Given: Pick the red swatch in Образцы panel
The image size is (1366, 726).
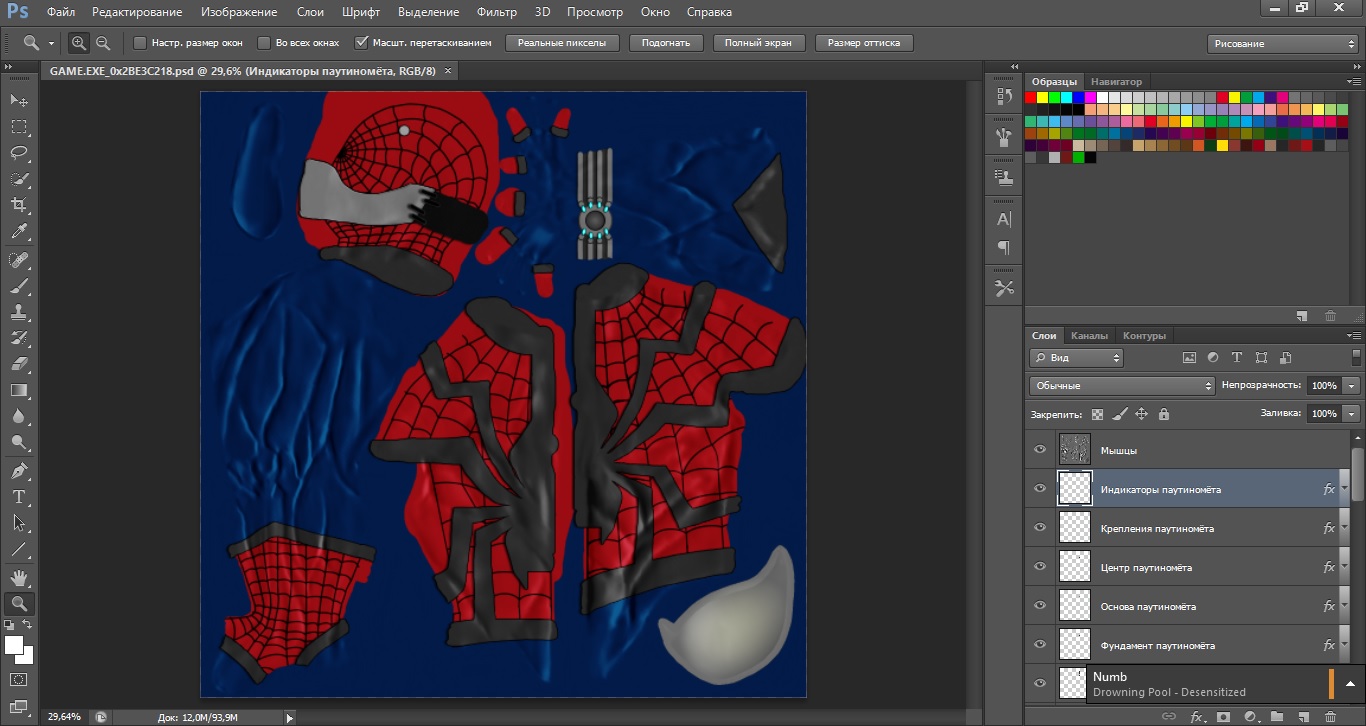Looking at the screenshot, I should [x=1031, y=97].
